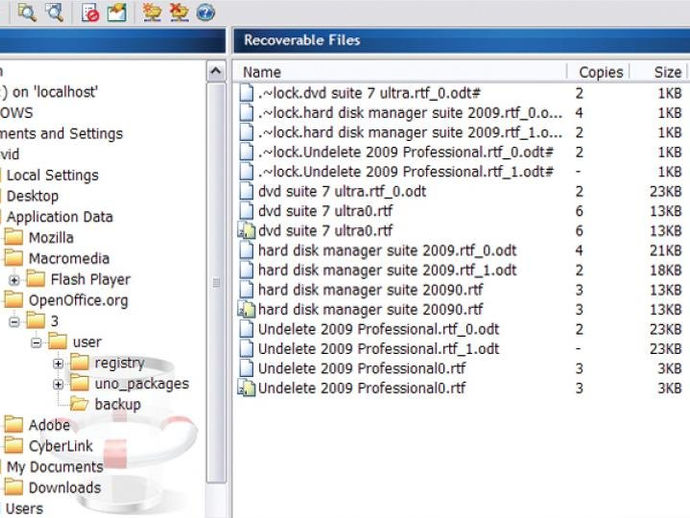Click file icon of .~lock.dvd suite 7 ultra.rtf_0.odt#
Screen dimensions: 690x518
point(246,93)
